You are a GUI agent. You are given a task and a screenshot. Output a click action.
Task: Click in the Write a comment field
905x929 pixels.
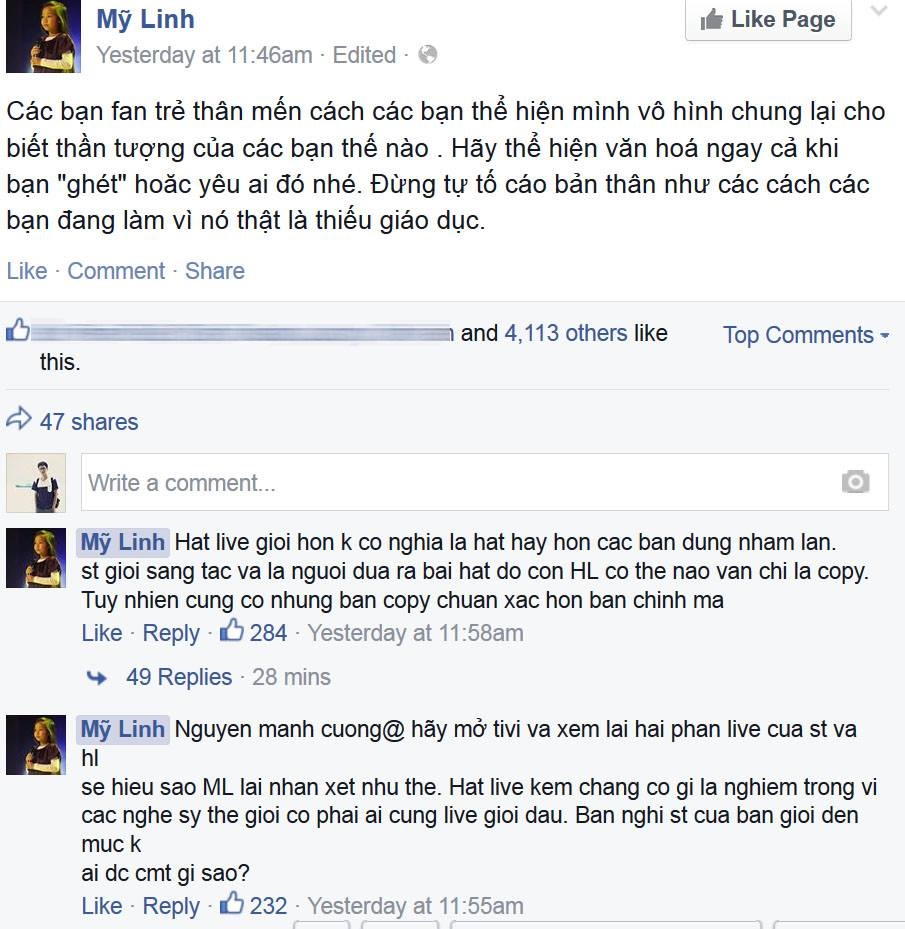point(485,482)
